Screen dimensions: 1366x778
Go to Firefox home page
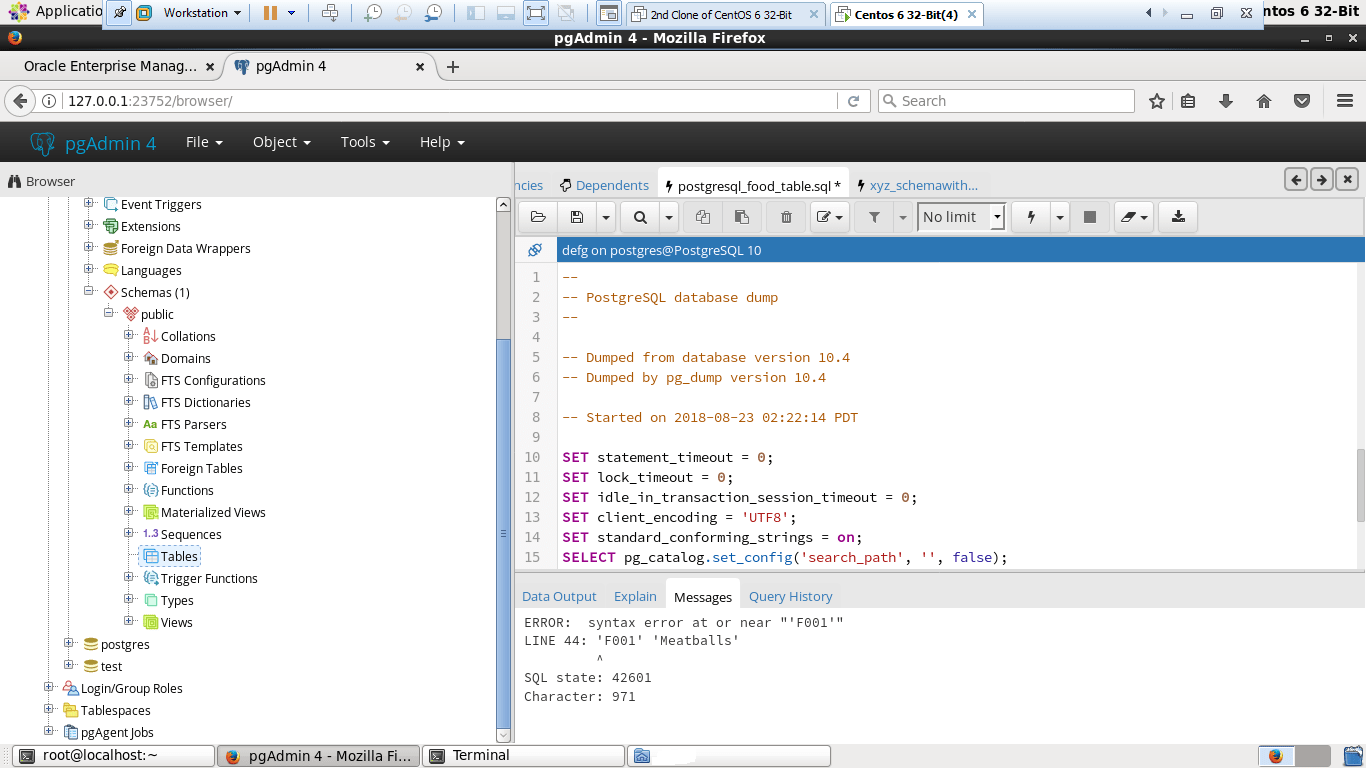tap(1264, 101)
